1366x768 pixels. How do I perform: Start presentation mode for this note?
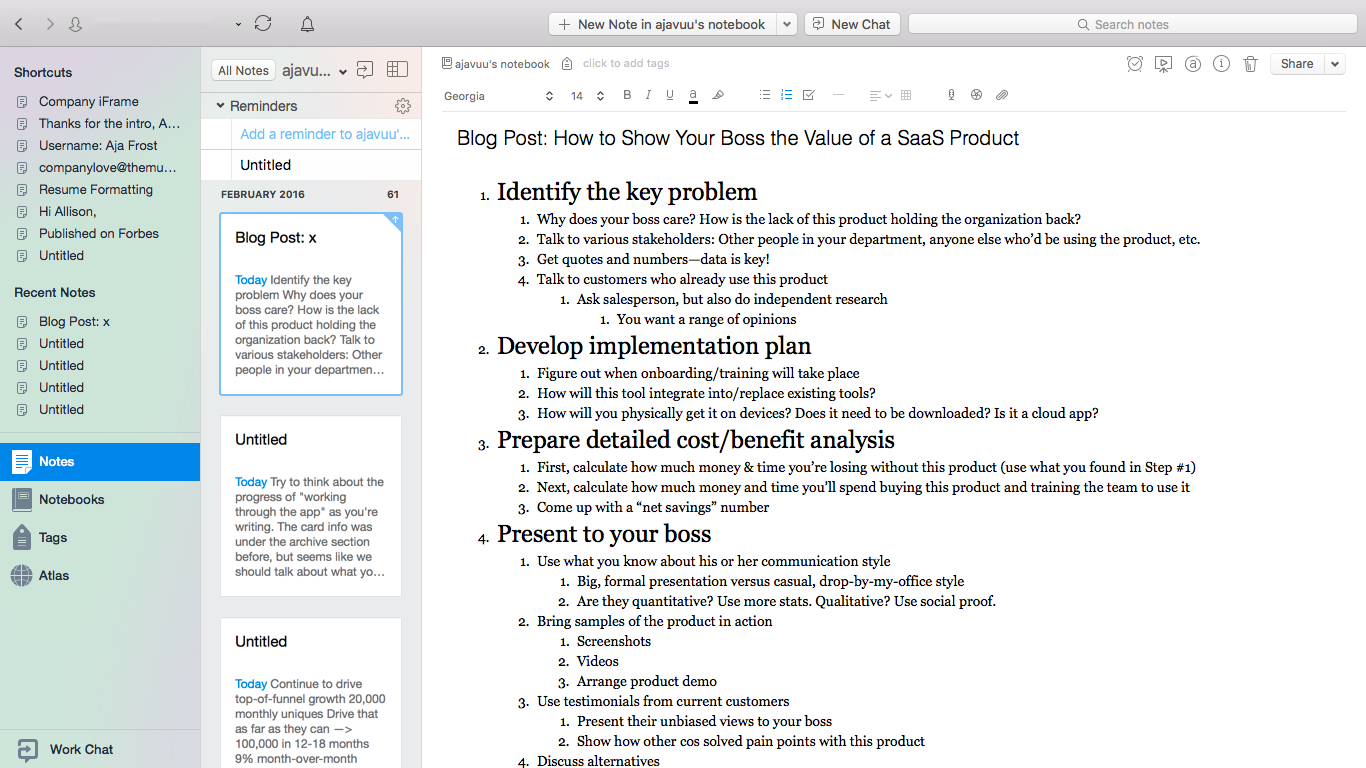pyautogui.click(x=1163, y=64)
